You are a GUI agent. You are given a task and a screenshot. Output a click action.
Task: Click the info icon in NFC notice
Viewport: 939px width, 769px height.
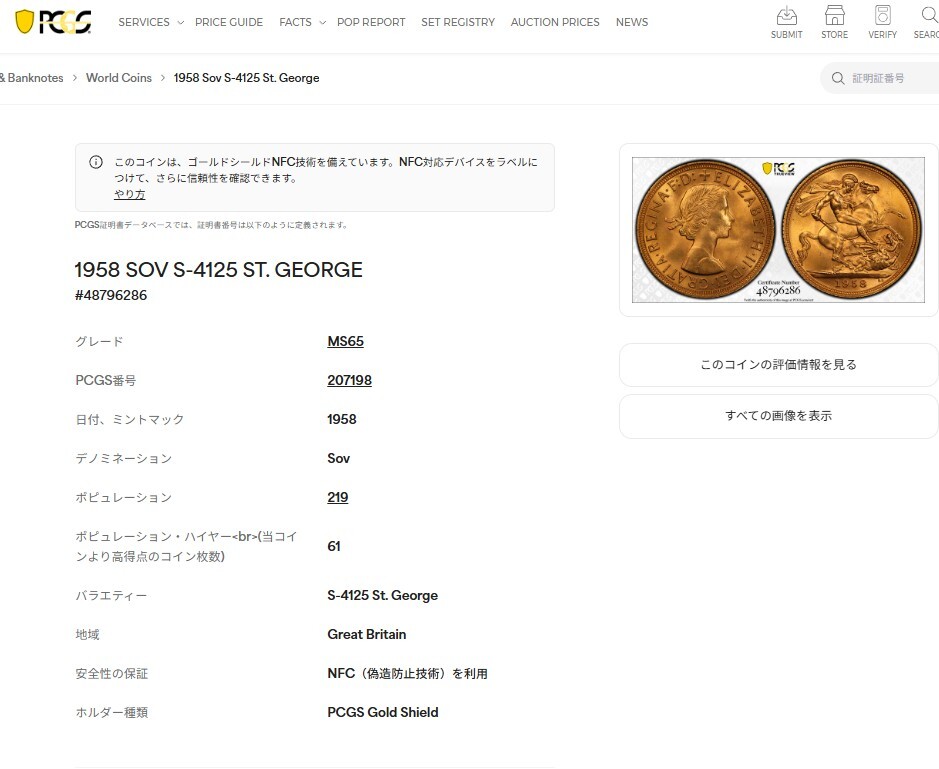[96, 162]
